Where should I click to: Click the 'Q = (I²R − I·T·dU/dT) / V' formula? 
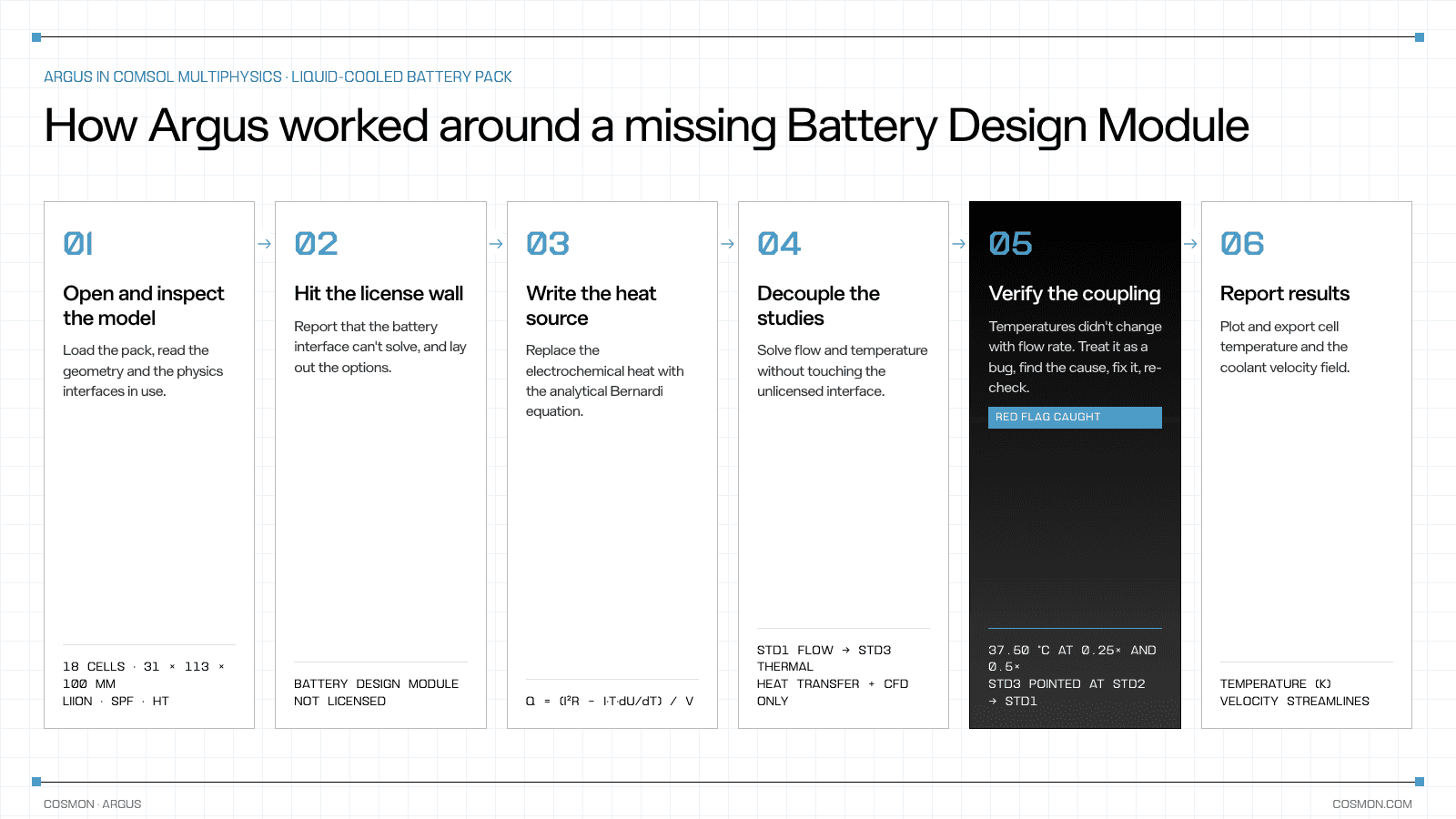point(610,701)
